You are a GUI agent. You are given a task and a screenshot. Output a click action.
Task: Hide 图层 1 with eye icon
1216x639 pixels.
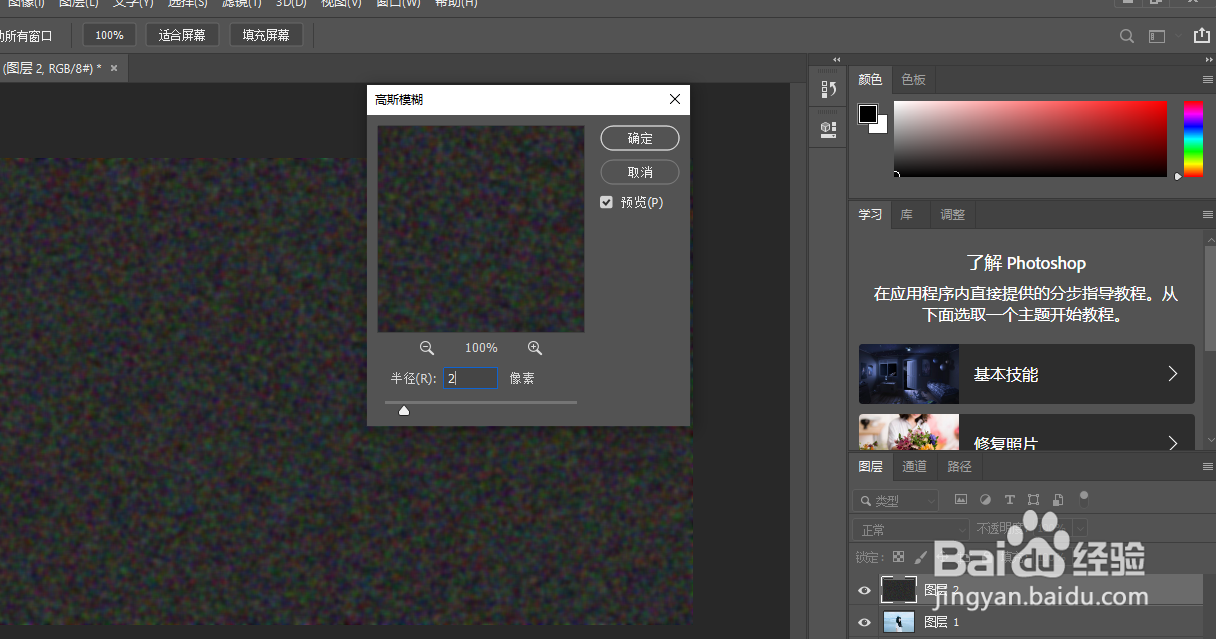(x=865, y=622)
